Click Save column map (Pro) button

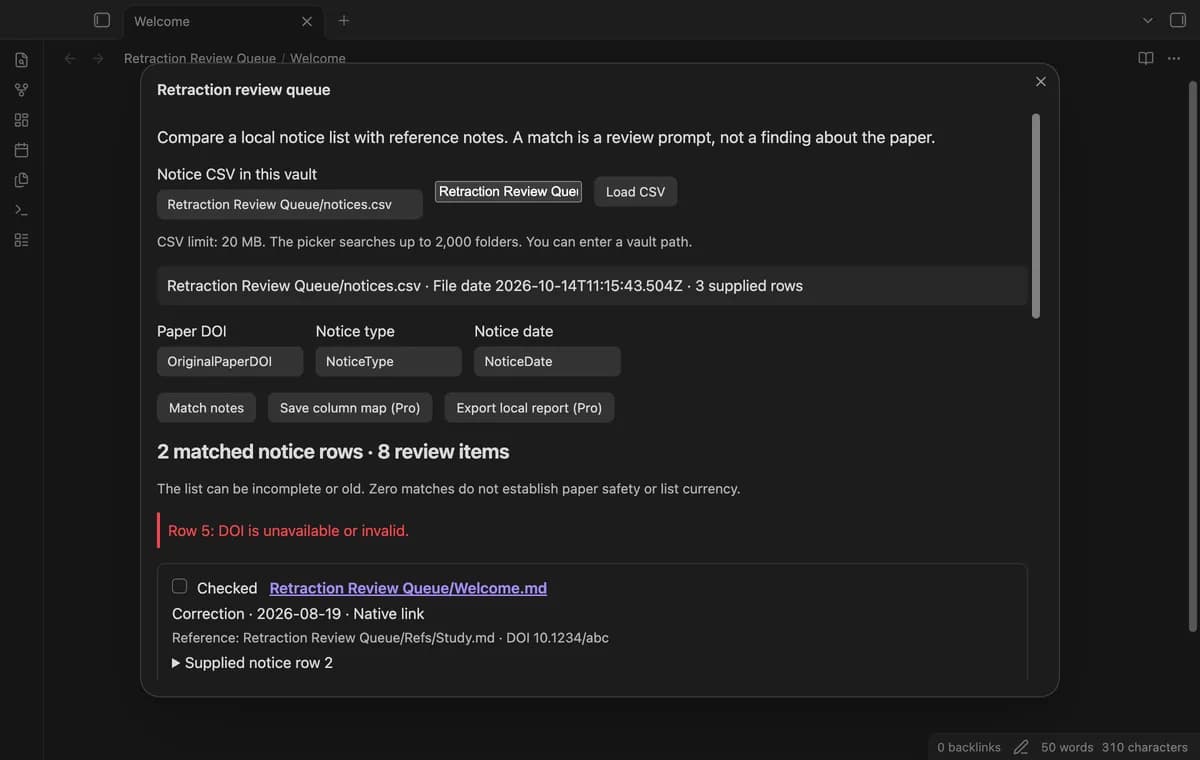click(350, 407)
